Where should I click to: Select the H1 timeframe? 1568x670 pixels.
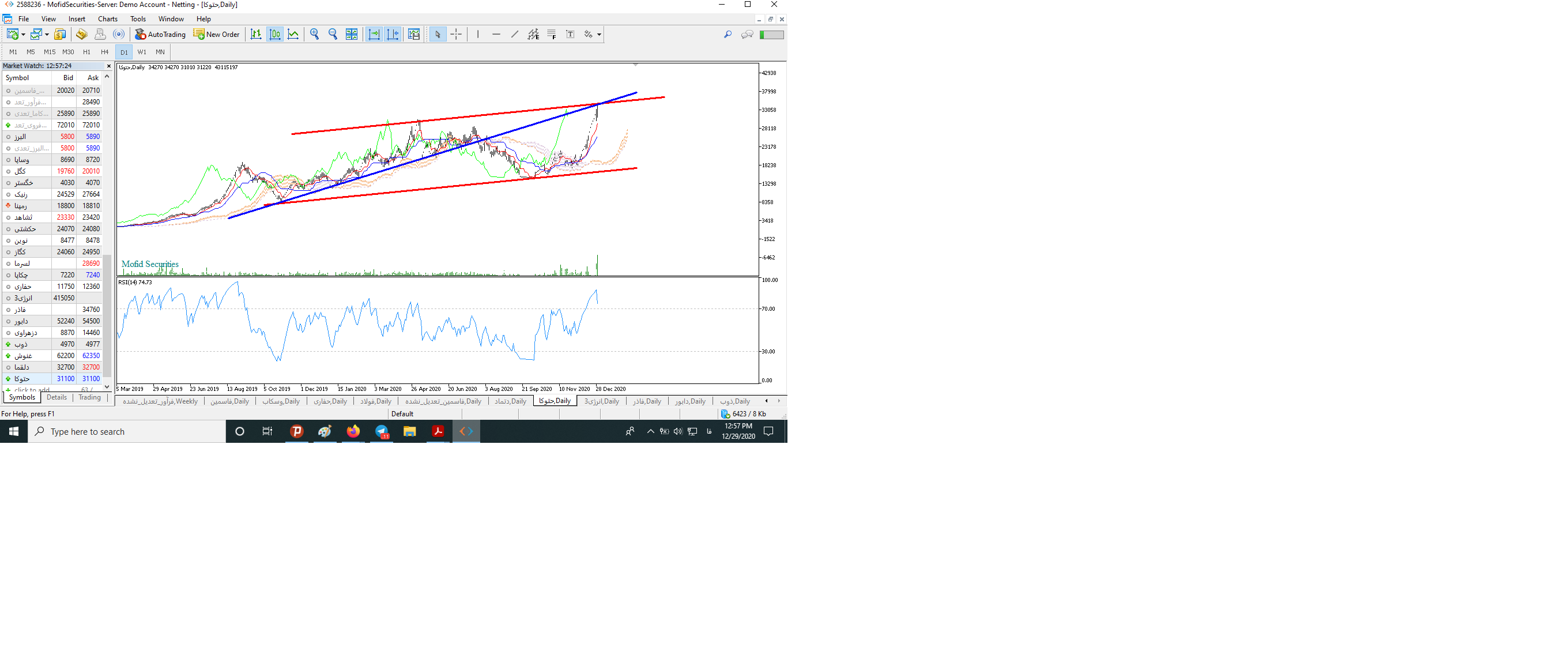[86, 52]
